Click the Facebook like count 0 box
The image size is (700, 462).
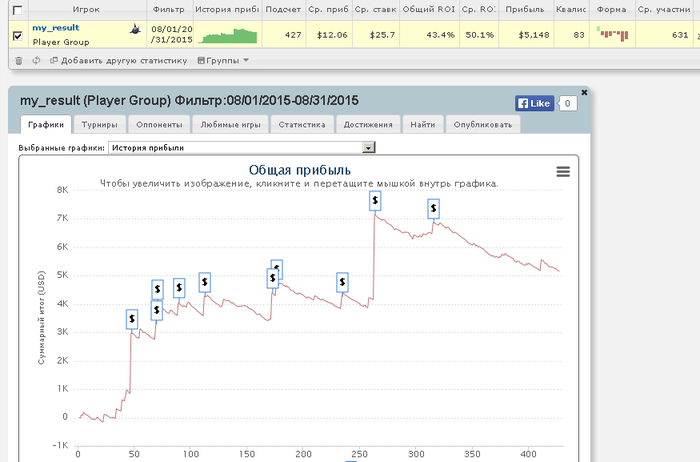pos(567,104)
